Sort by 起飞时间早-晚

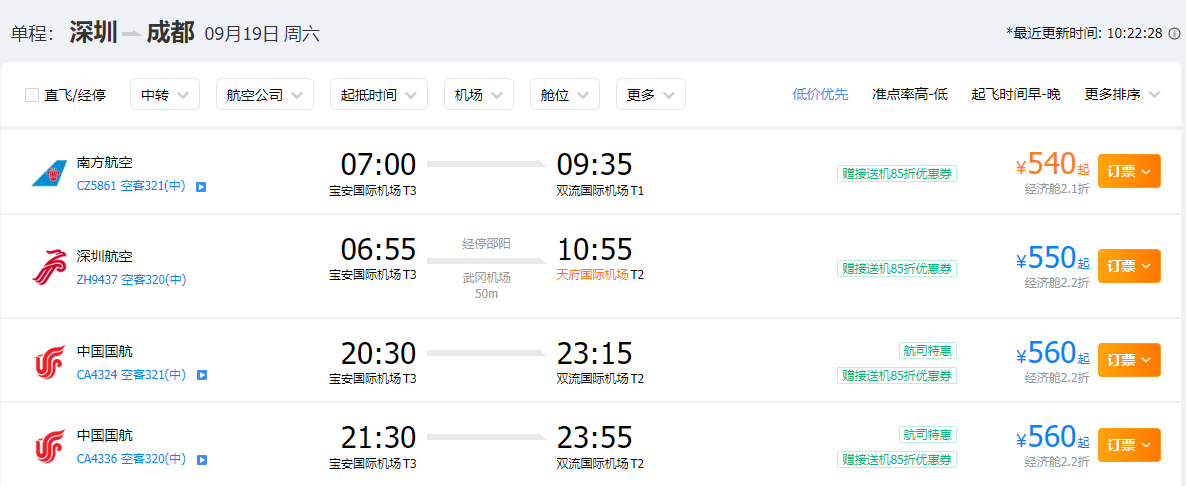(x=1016, y=94)
